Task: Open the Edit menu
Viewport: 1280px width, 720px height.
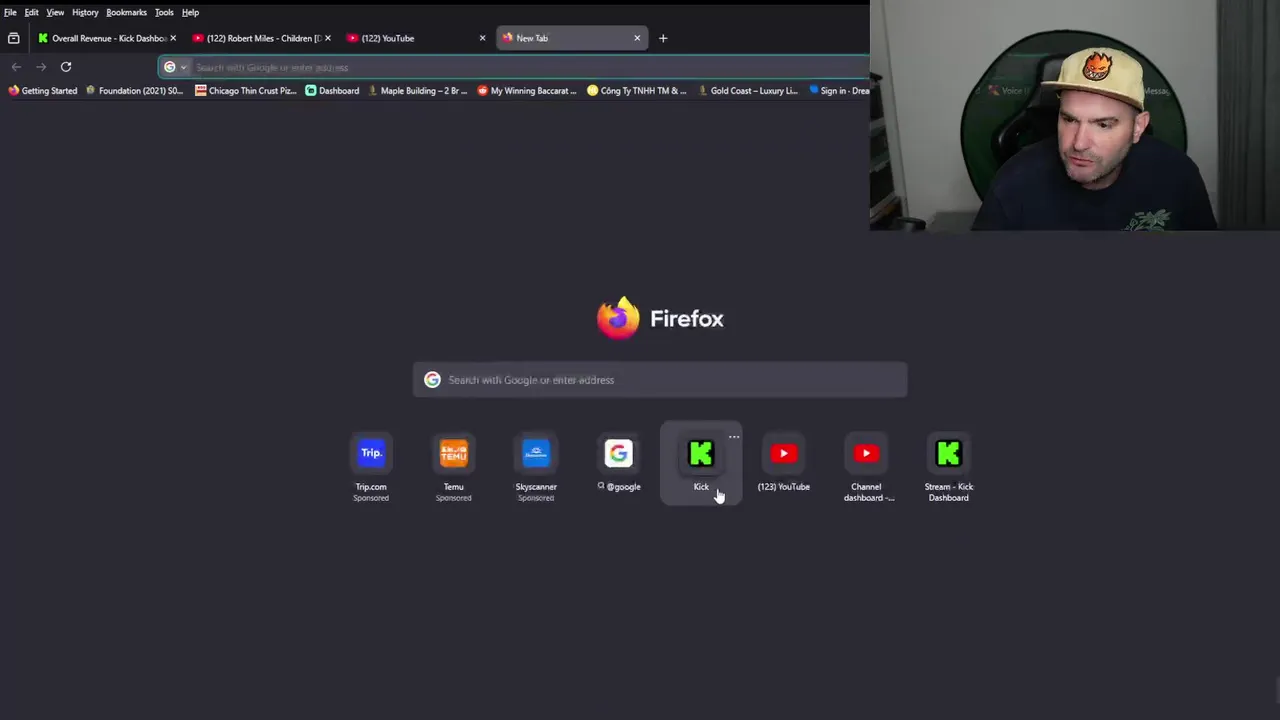Action: coord(32,12)
